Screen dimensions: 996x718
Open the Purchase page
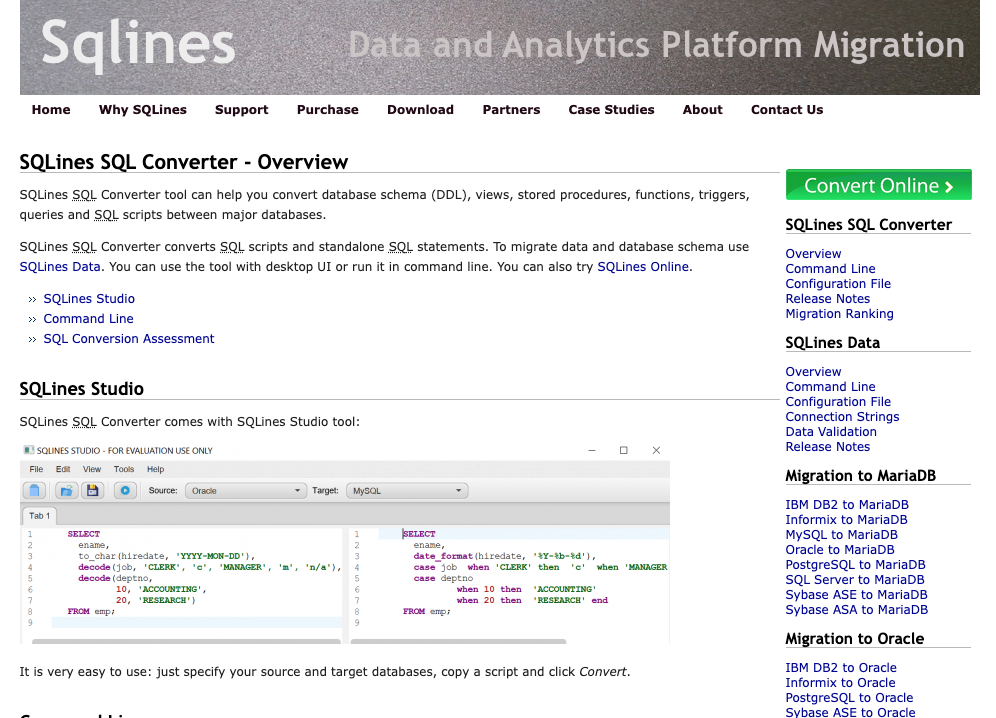328,109
